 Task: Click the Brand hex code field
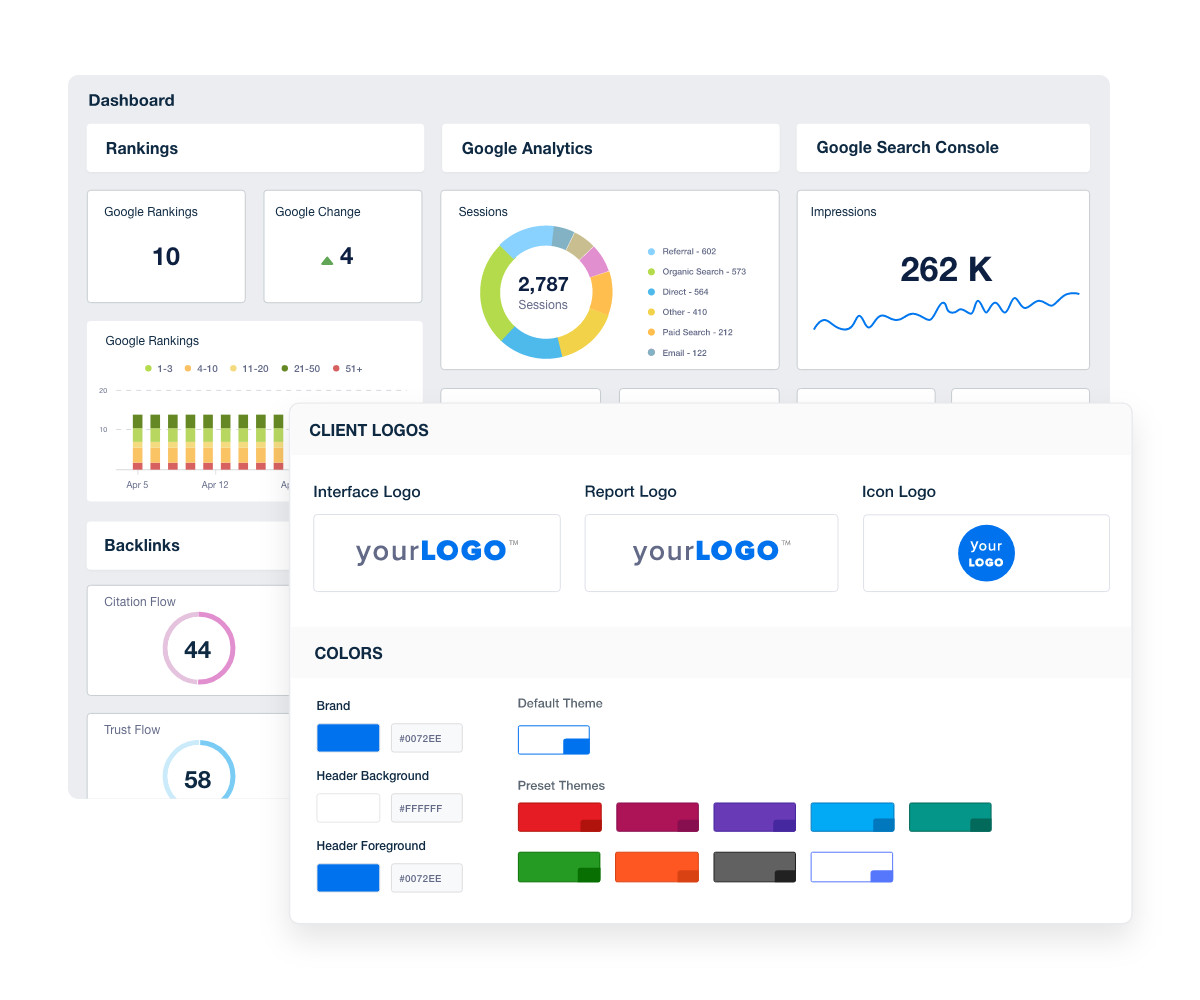[427, 738]
